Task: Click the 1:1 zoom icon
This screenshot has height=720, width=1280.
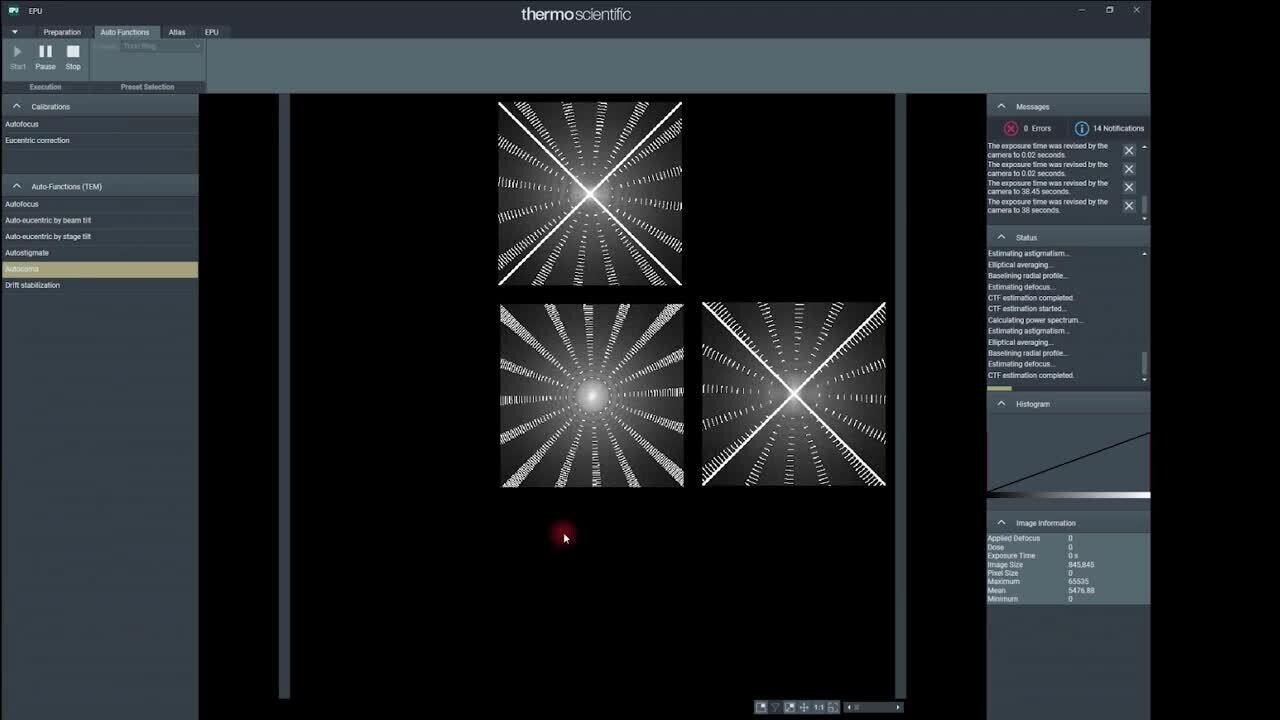Action: 818,707
